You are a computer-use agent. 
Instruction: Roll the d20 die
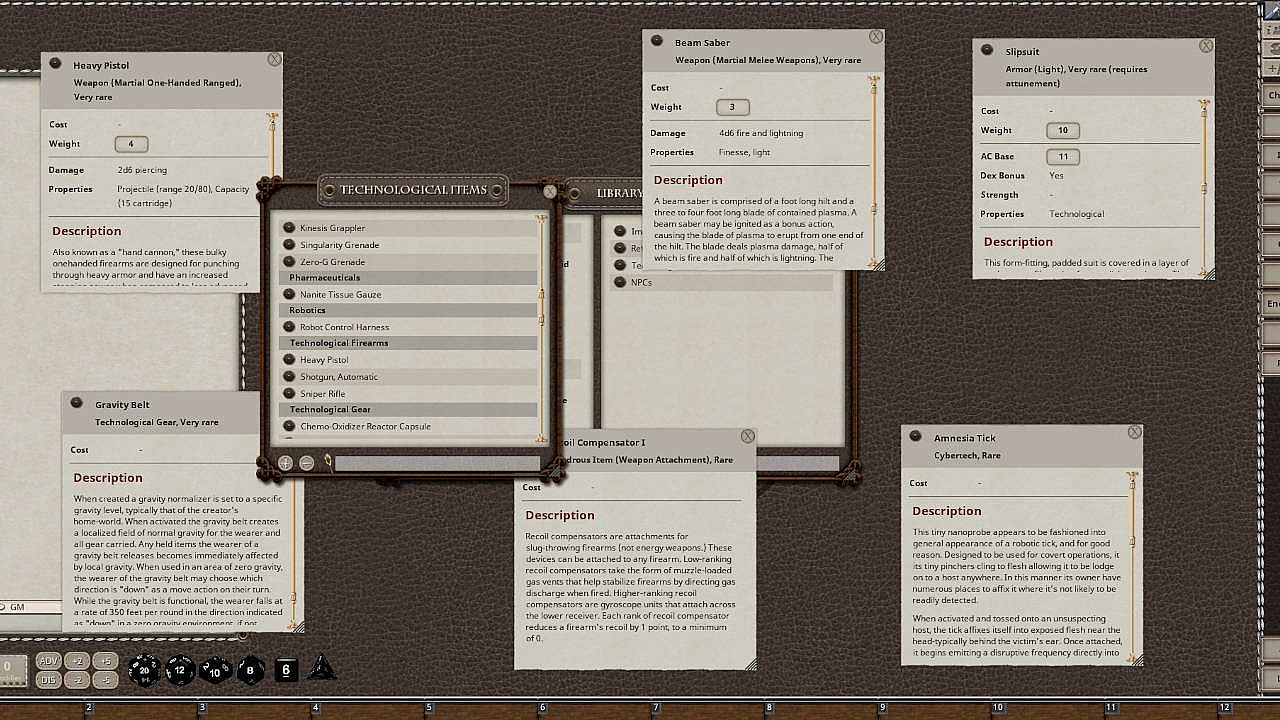coord(144,670)
